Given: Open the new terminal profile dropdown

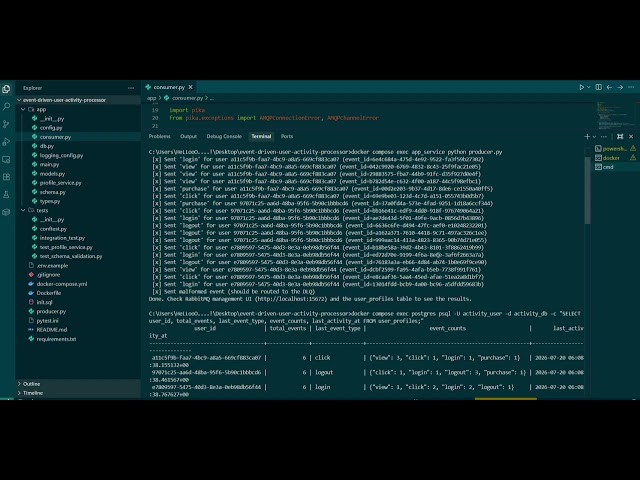Looking at the screenshot, I should click(x=594, y=136).
